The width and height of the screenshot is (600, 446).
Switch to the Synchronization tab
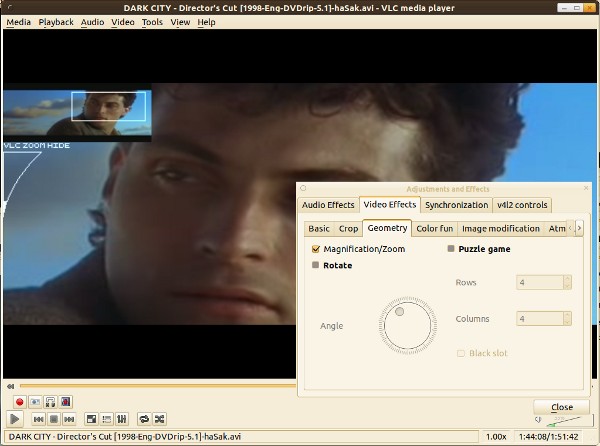click(457, 205)
